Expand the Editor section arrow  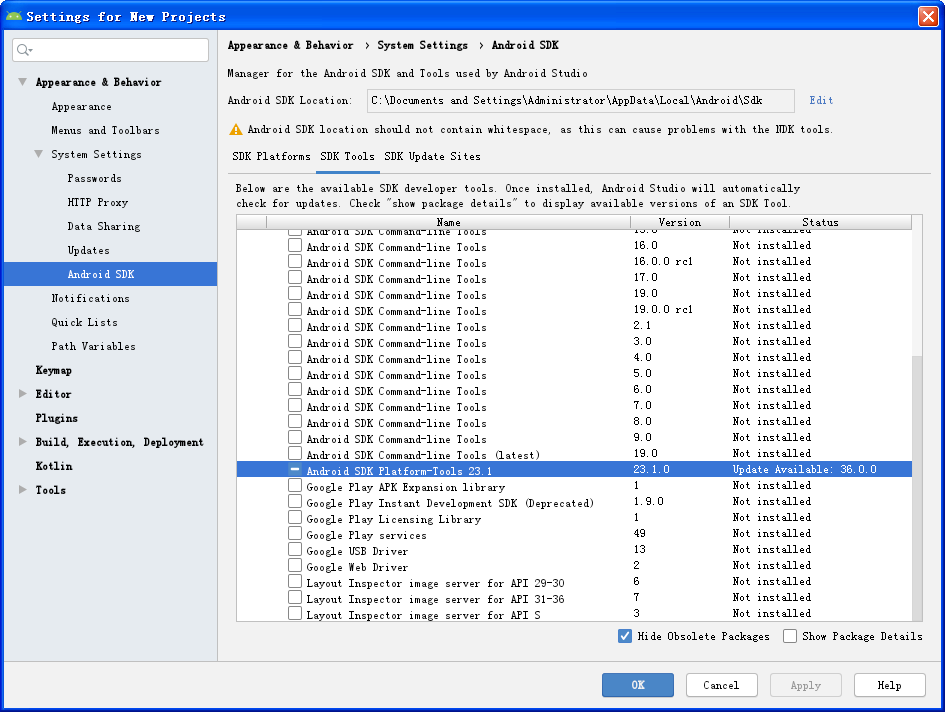[23, 394]
